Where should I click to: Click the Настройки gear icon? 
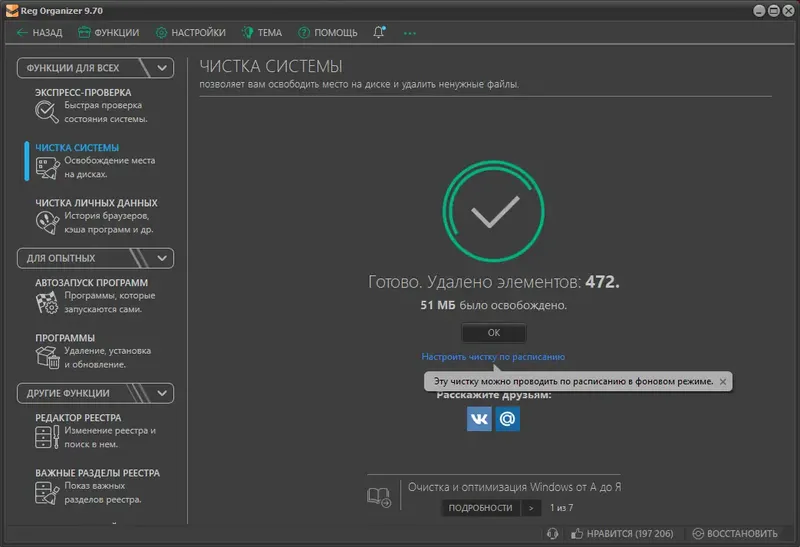[x=161, y=33]
